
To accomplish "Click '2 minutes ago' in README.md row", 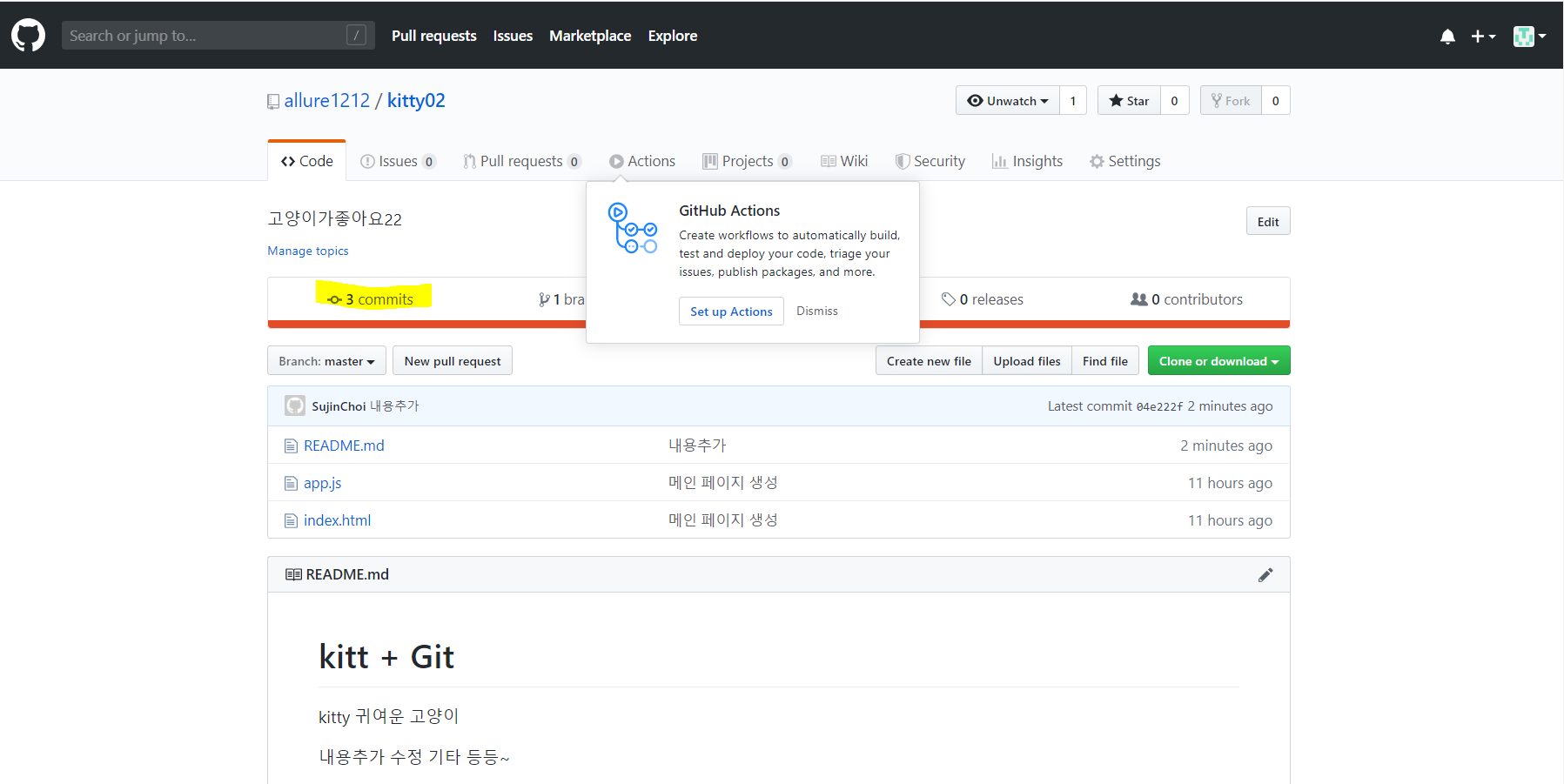I will (x=1225, y=446).
